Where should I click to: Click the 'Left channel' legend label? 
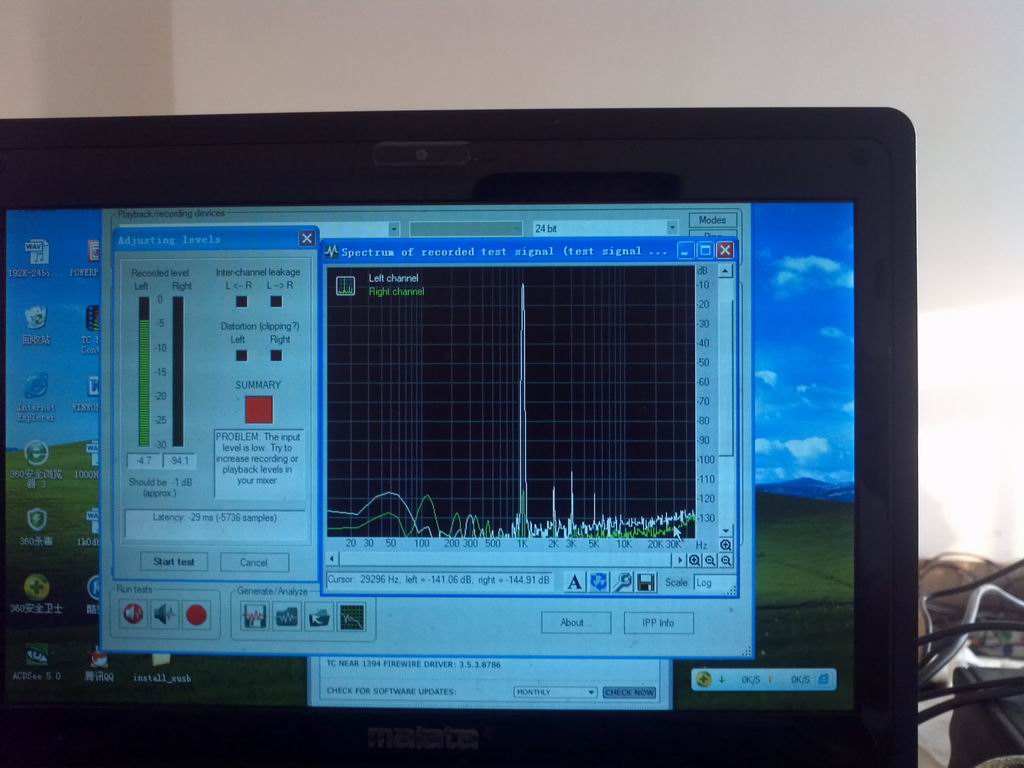tap(393, 278)
